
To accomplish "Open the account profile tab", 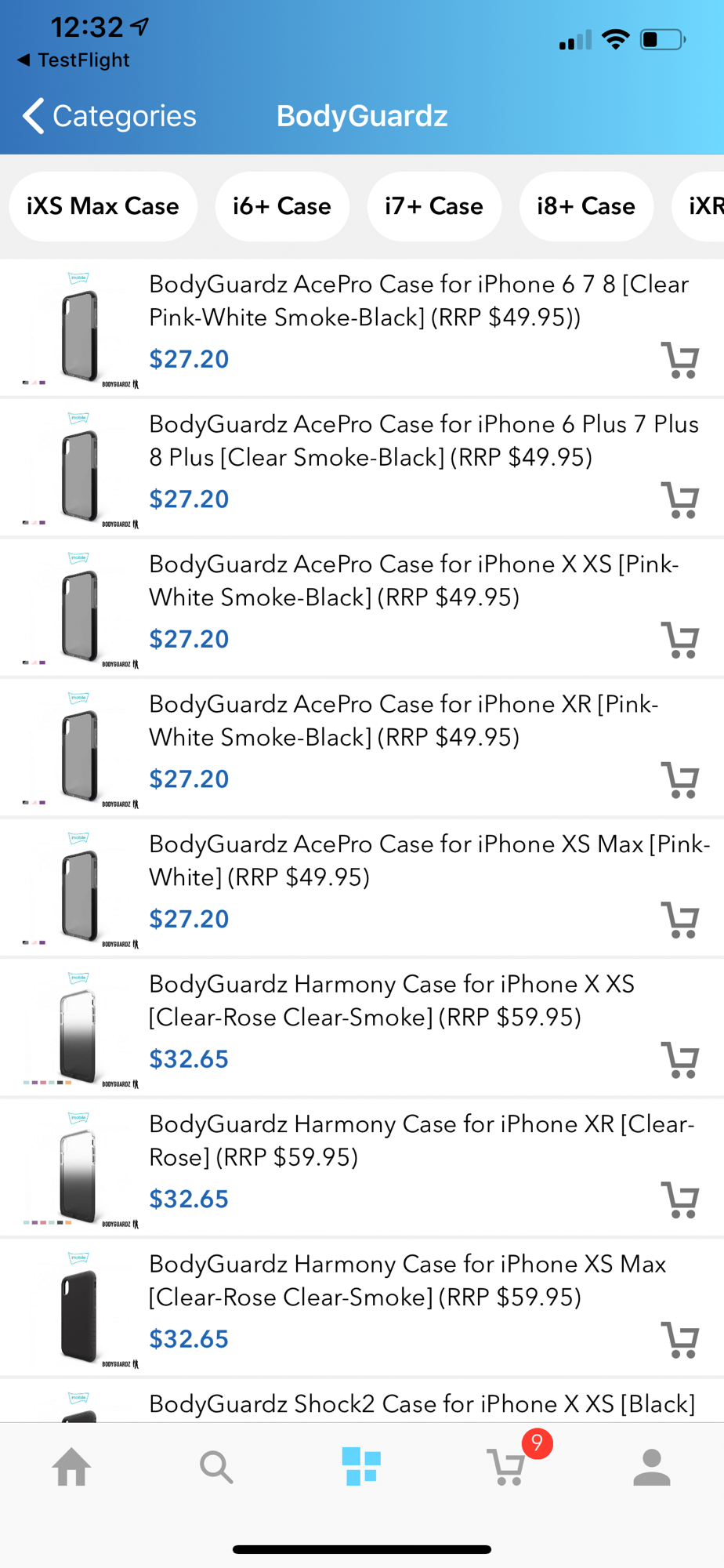I will [x=651, y=1466].
